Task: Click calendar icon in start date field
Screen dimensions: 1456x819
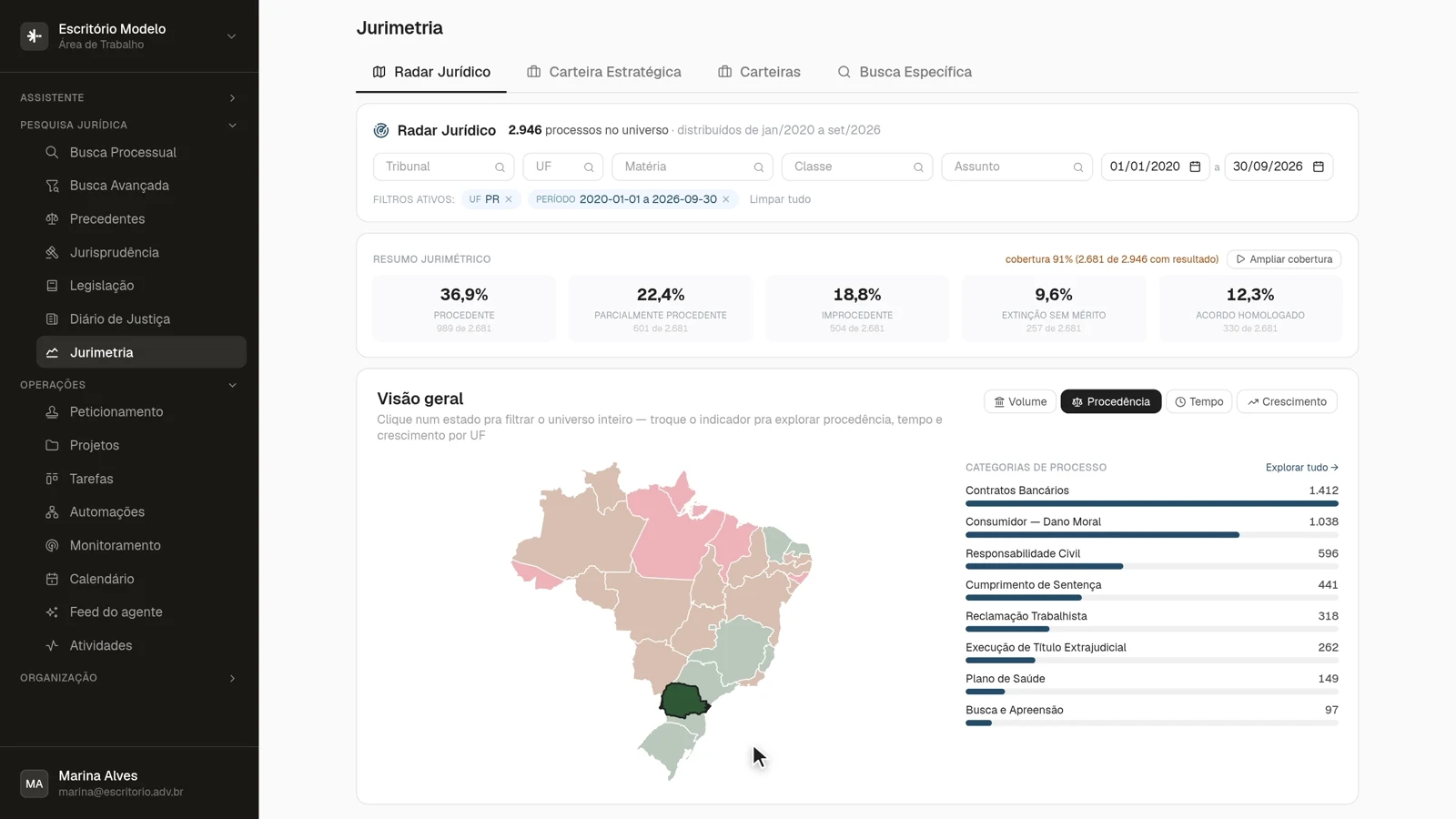Action: click(1195, 167)
